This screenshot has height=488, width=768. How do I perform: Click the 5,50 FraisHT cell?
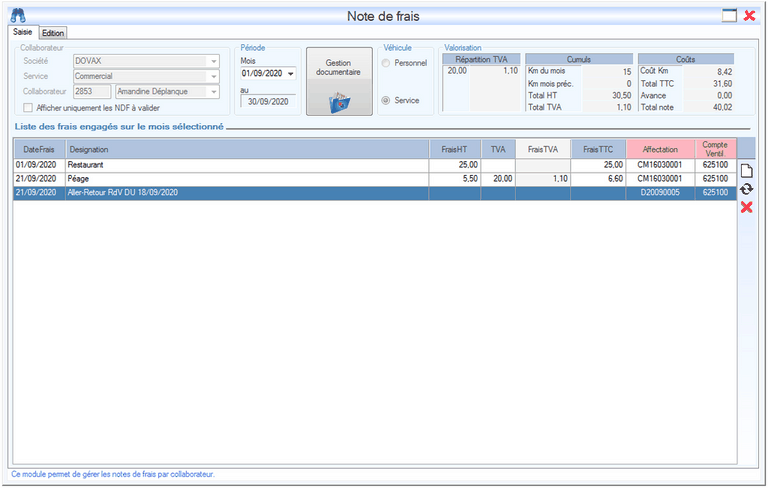(455, 179)
